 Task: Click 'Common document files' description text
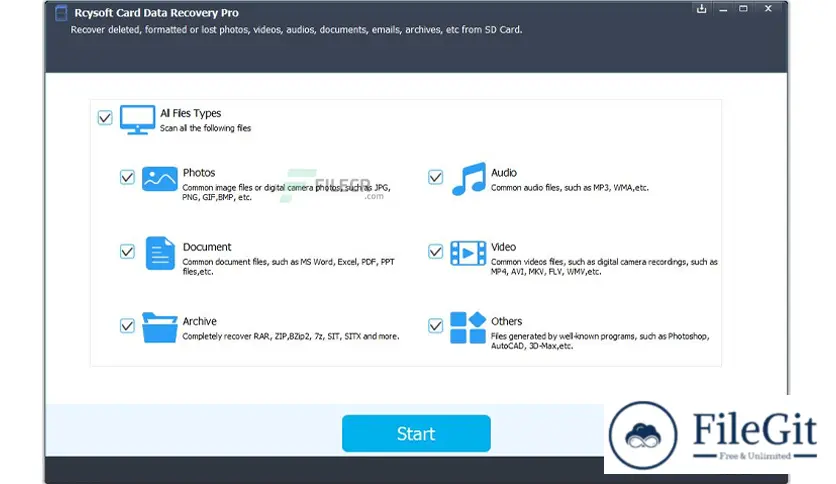pos(288,267)
